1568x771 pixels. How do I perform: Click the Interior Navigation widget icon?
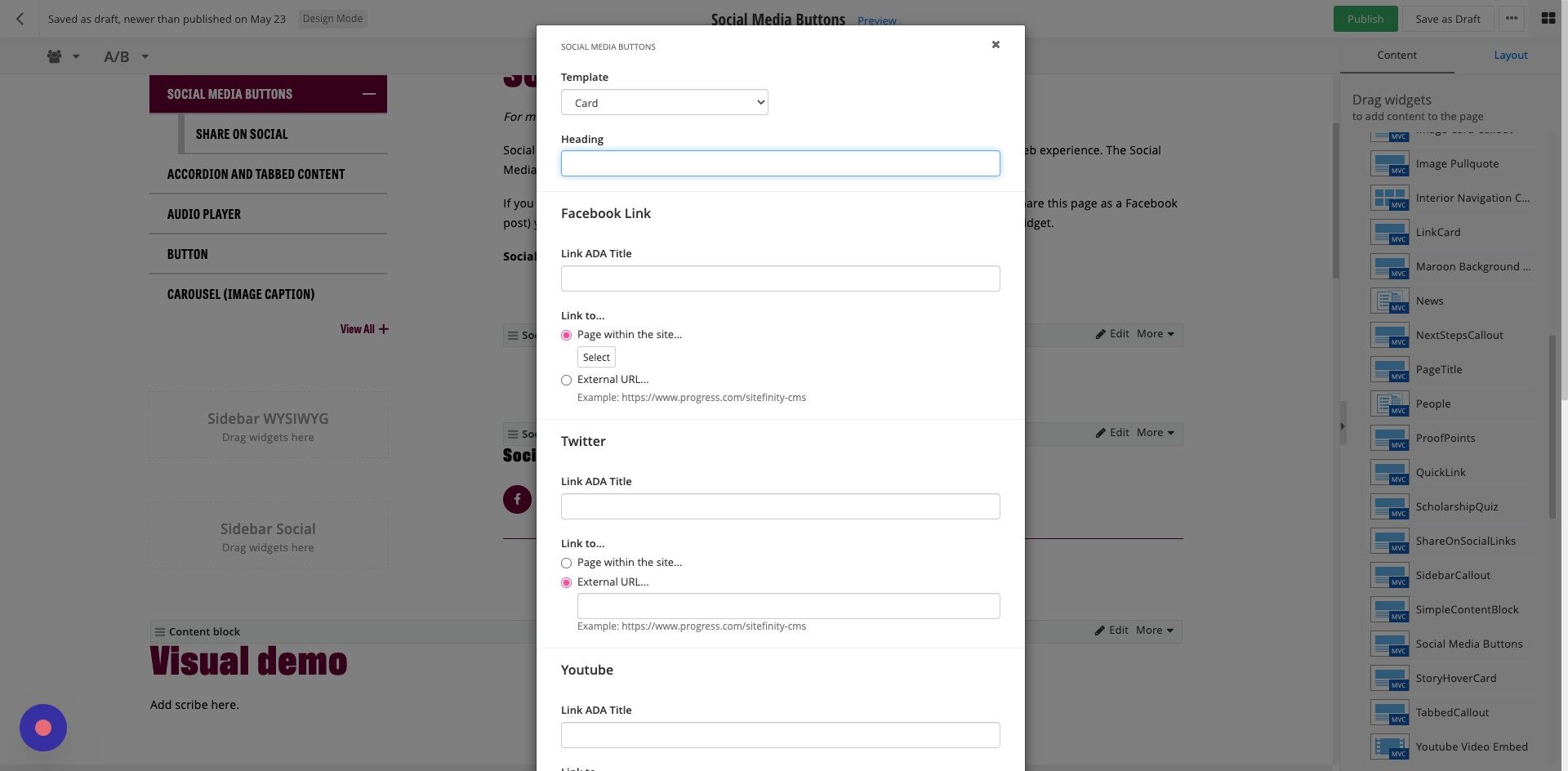[x=1390, y=198]
